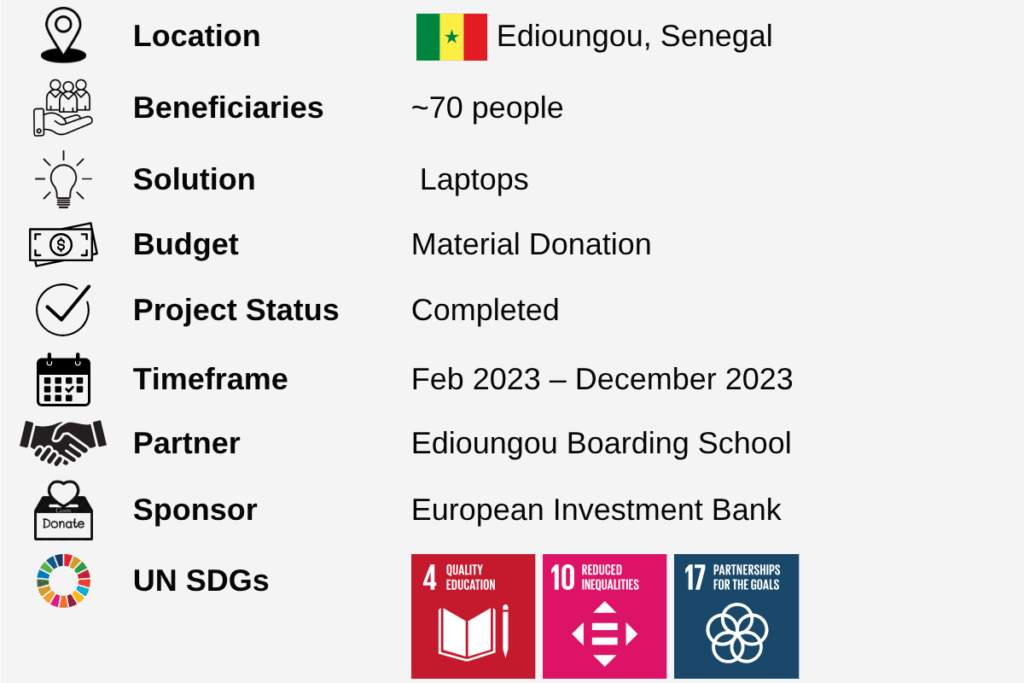Click the Senegal flag image

point(451,37)
